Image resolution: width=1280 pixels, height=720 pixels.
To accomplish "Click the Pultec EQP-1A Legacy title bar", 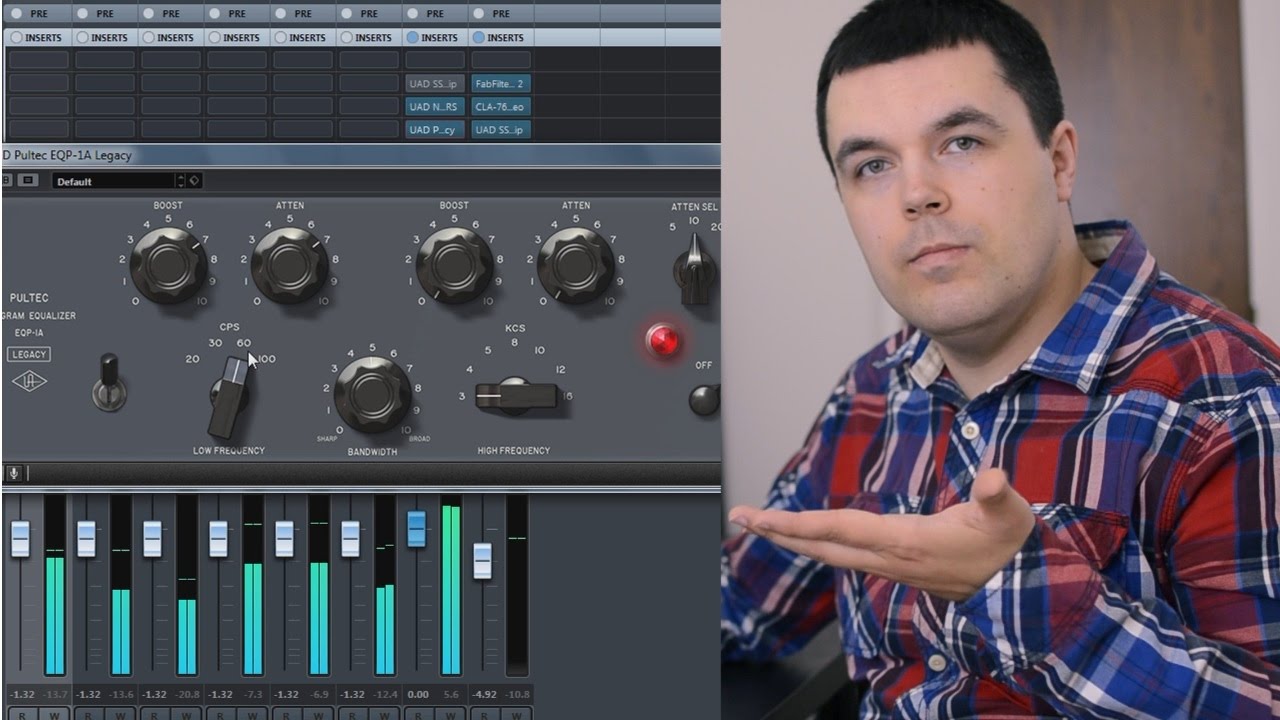I will click(x=360, y=155).
